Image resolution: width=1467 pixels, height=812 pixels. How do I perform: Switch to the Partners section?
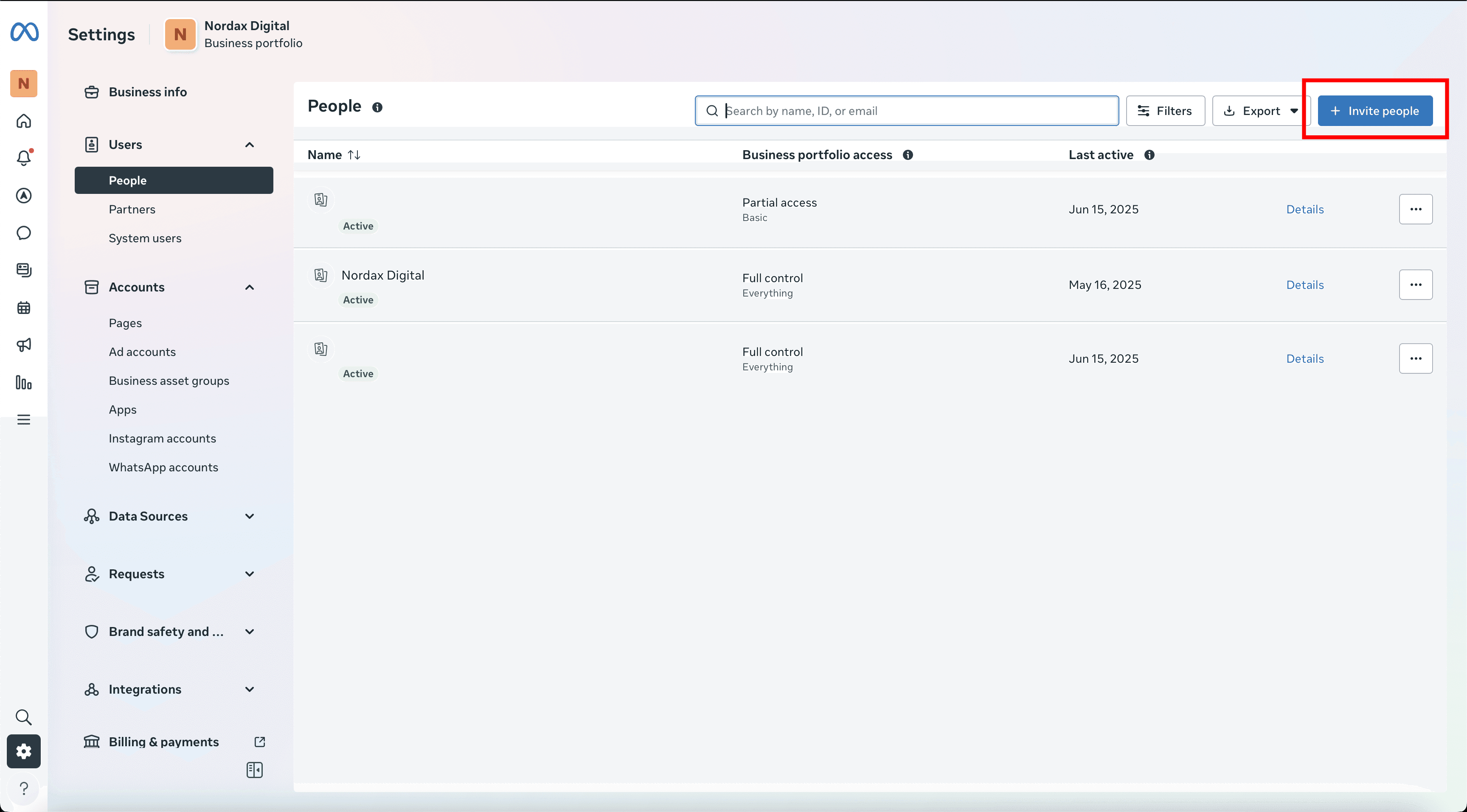132,209
